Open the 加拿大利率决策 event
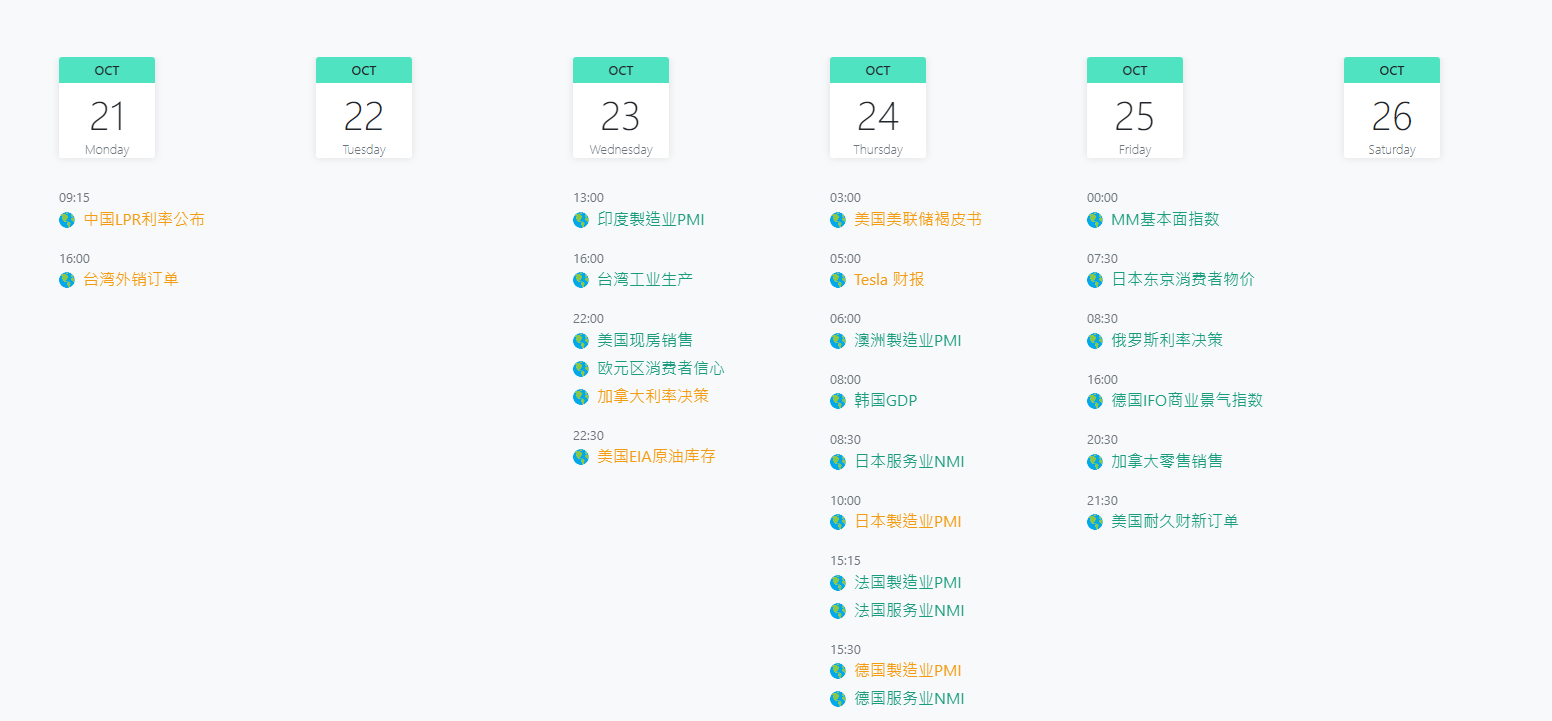The width and height of the screenshot is (1552, 721). tap(653, 396)
